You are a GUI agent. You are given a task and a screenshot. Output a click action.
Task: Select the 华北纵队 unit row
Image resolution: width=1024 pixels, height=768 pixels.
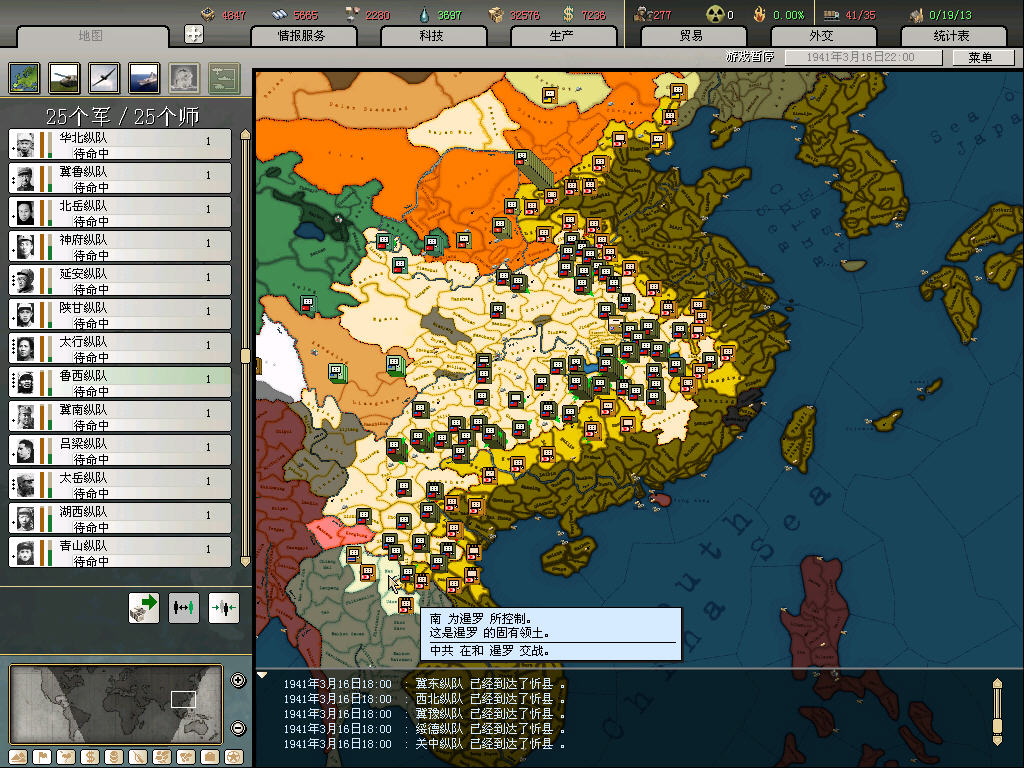(120, 144)
